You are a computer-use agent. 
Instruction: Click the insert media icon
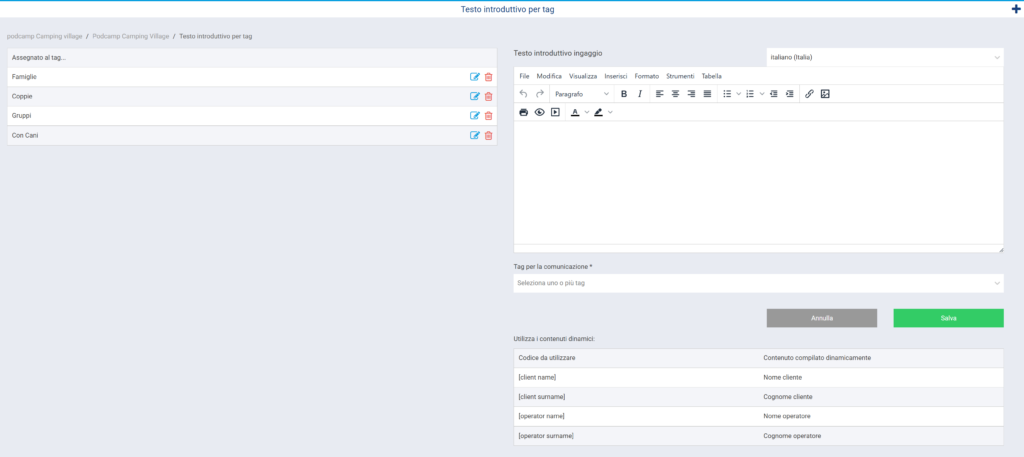(555, 112)
